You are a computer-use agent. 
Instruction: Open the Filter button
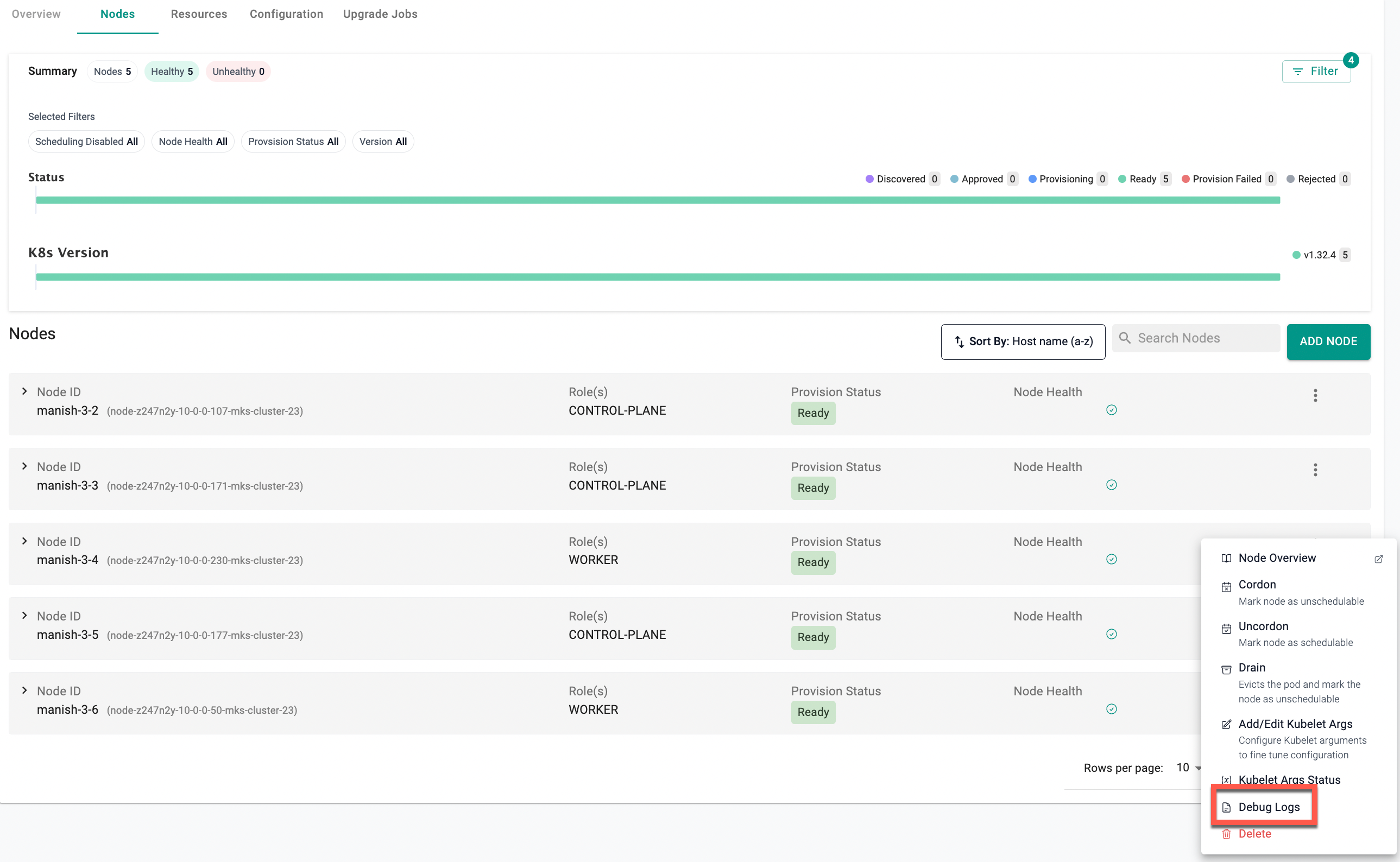(x=1316, y=71)
